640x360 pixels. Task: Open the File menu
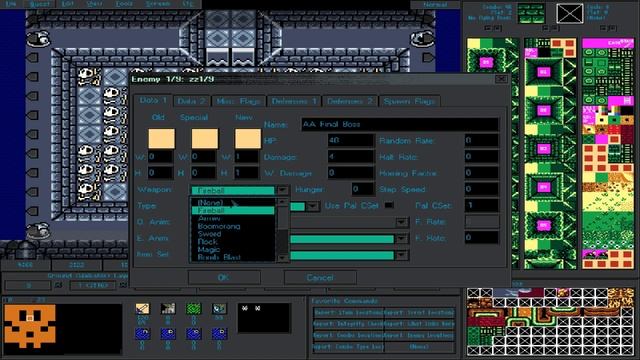click(11, 4)
